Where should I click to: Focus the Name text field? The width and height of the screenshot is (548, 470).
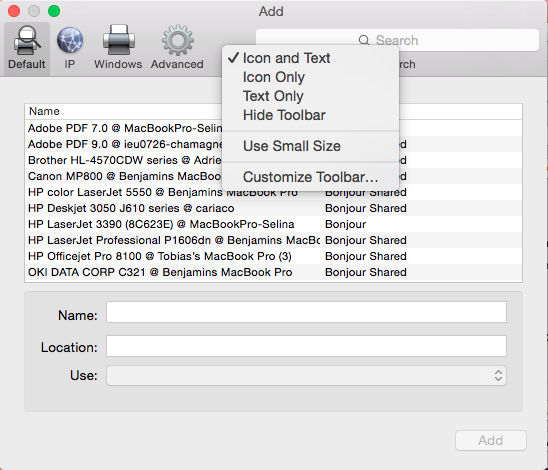(x=307, y=312)
